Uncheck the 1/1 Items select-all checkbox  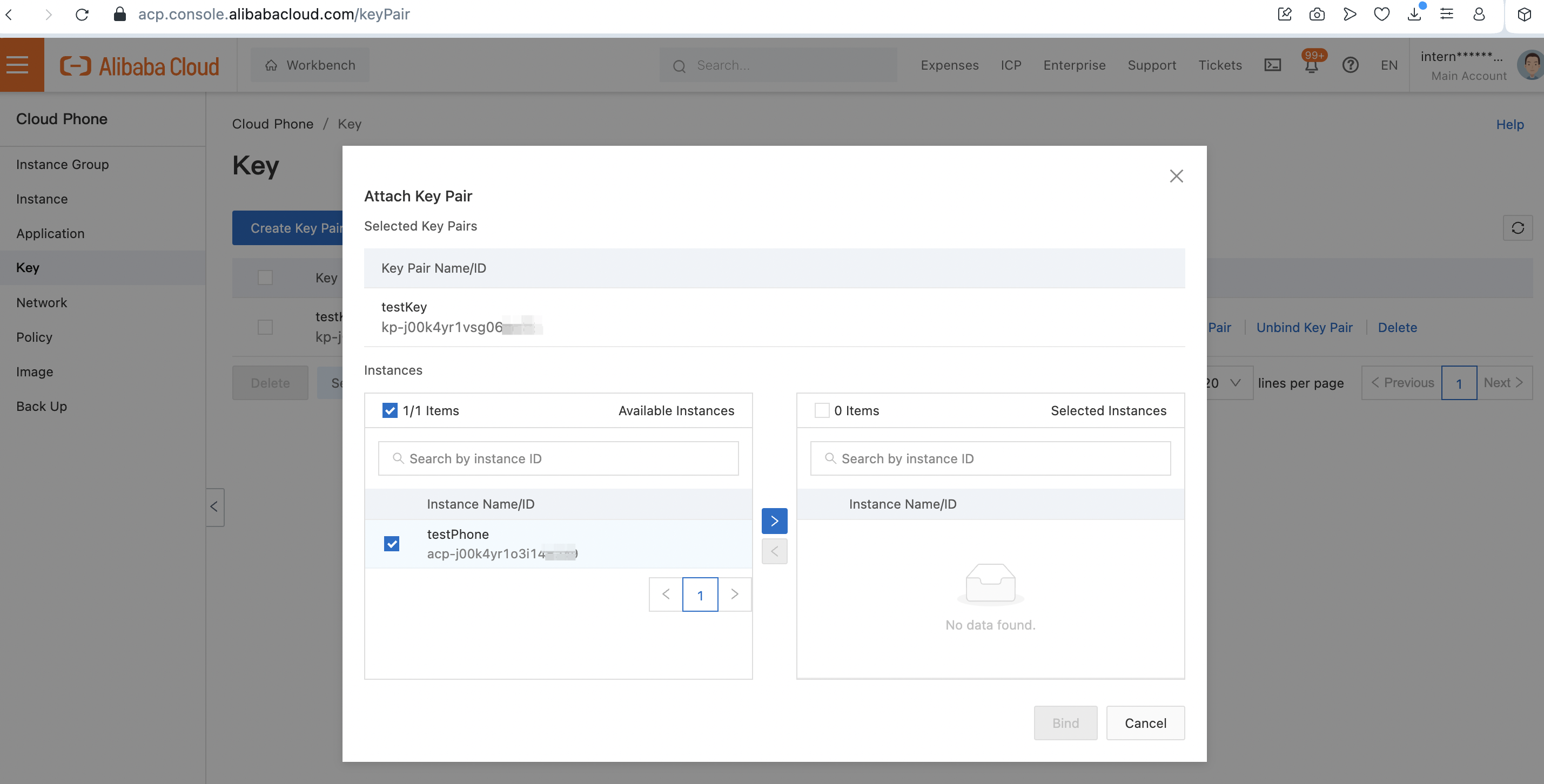pos(390,410)
